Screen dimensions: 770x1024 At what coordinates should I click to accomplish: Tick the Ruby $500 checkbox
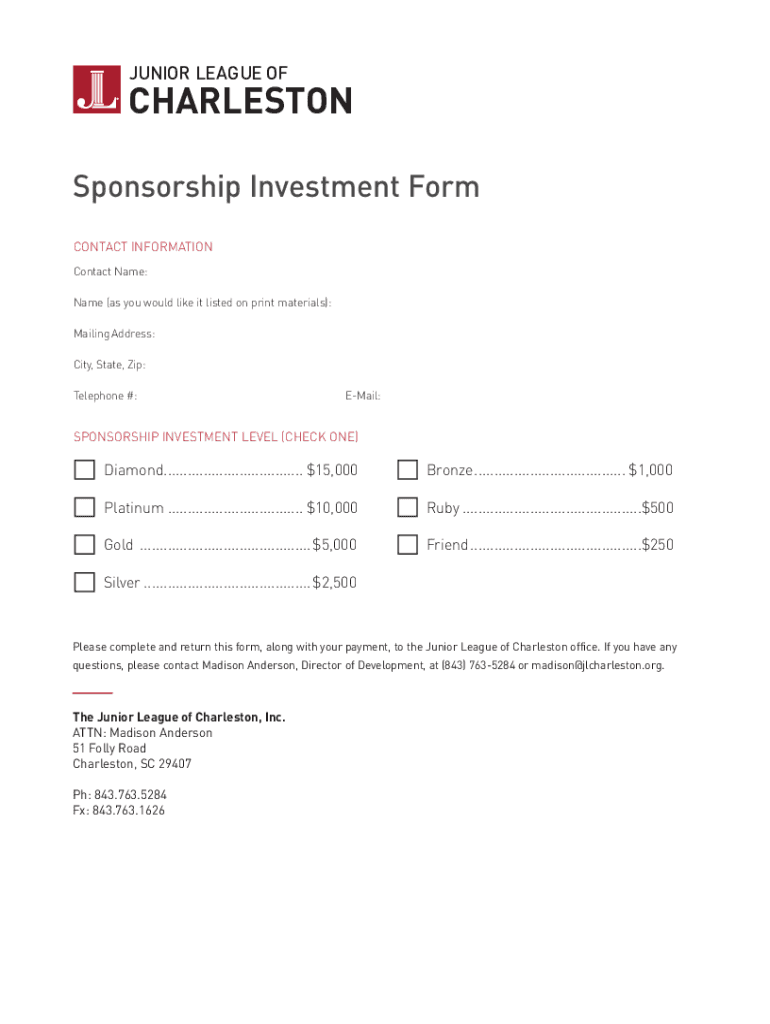point(407,507)
